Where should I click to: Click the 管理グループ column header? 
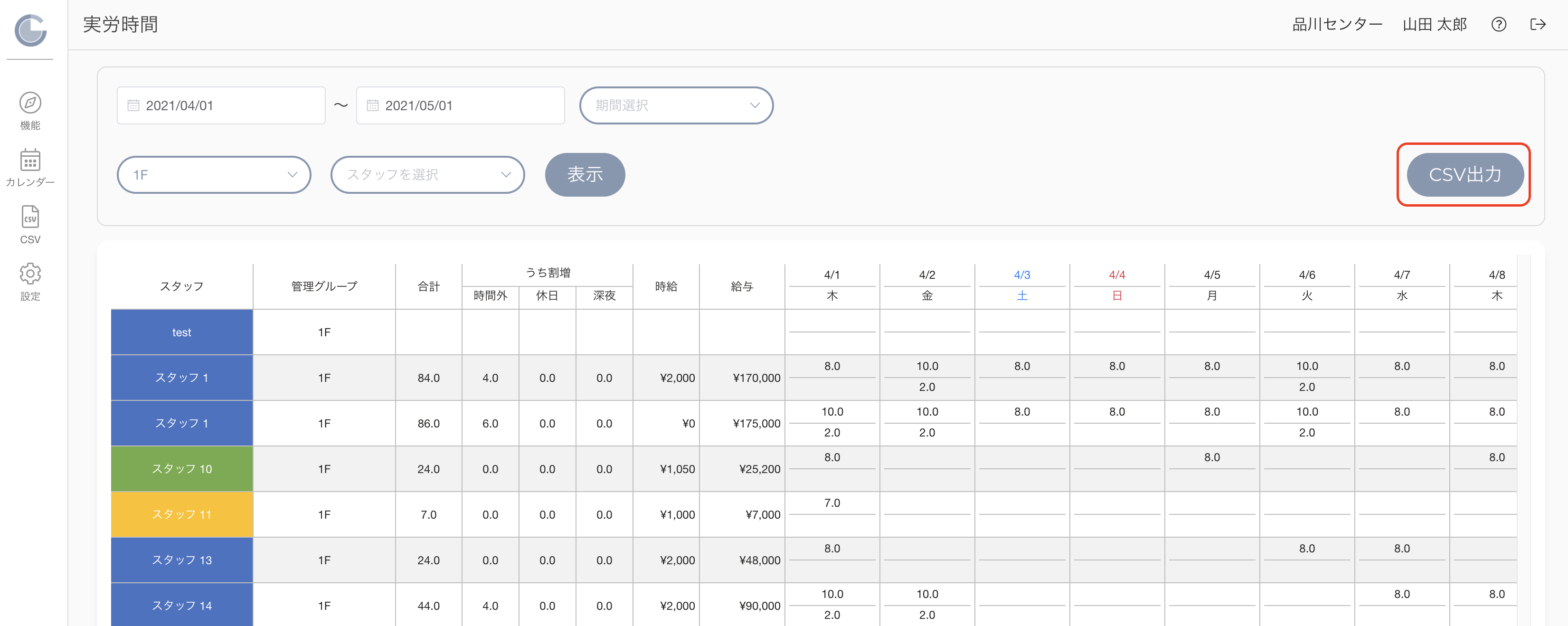click(x=324, y=286)
